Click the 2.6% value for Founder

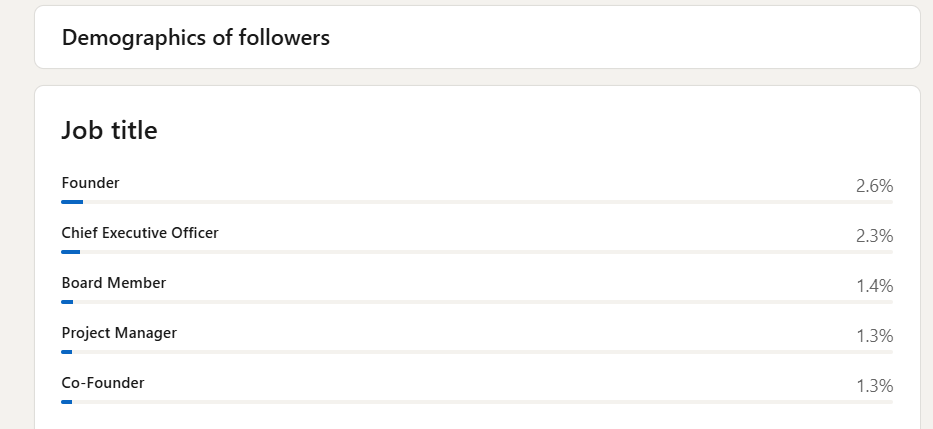point(873,186)
